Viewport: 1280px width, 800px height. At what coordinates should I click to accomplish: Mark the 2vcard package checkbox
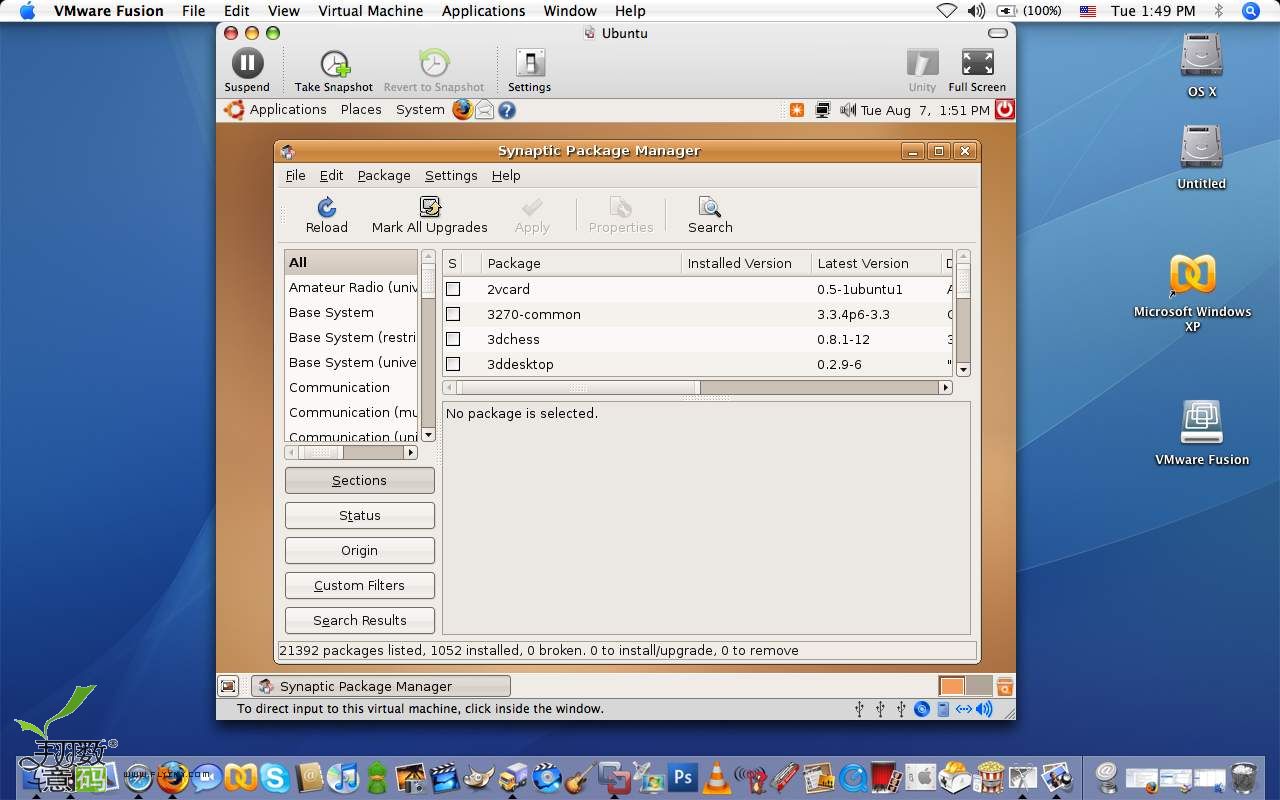click(x=453, y=289)
